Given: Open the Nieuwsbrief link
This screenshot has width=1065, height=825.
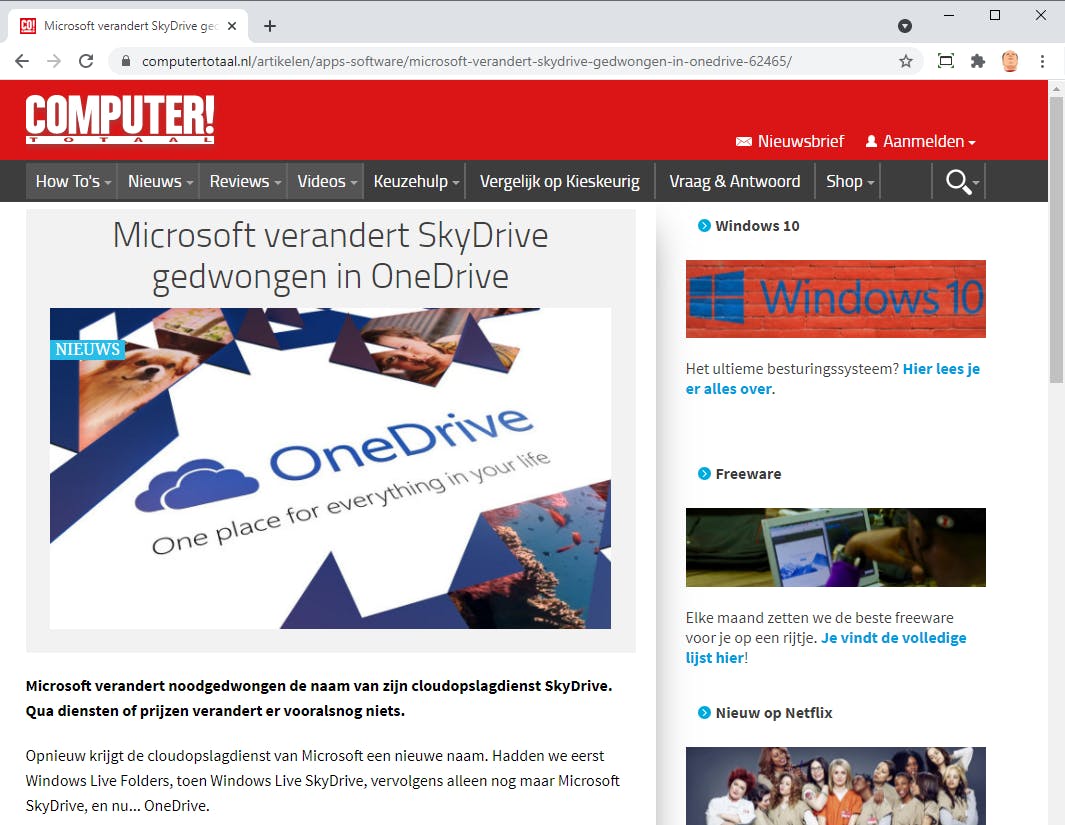Looking at the screenshot, I should [x=800, y=141].
